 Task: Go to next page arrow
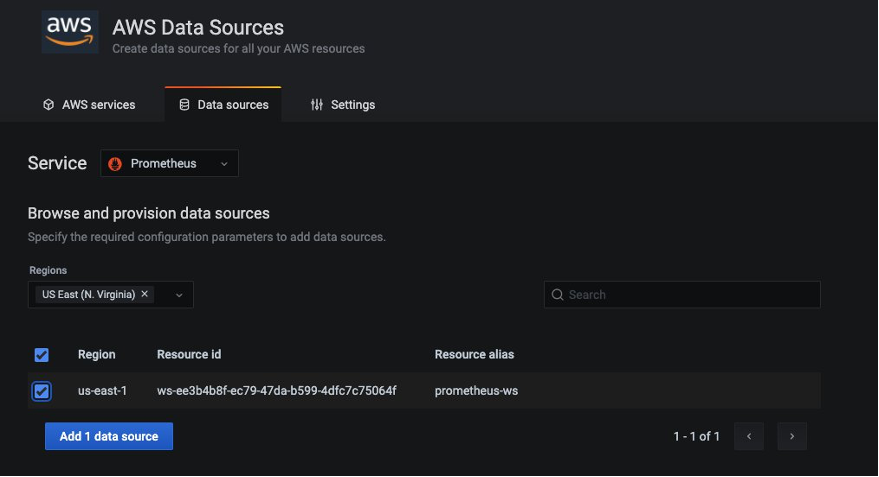click(792, 436)
